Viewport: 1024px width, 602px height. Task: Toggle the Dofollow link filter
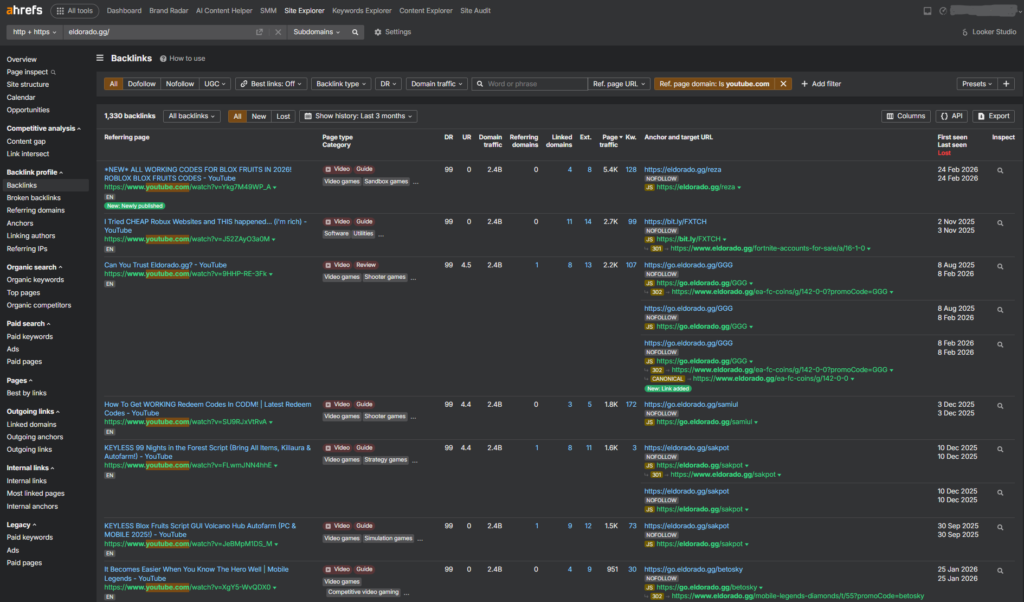(142, 84)
